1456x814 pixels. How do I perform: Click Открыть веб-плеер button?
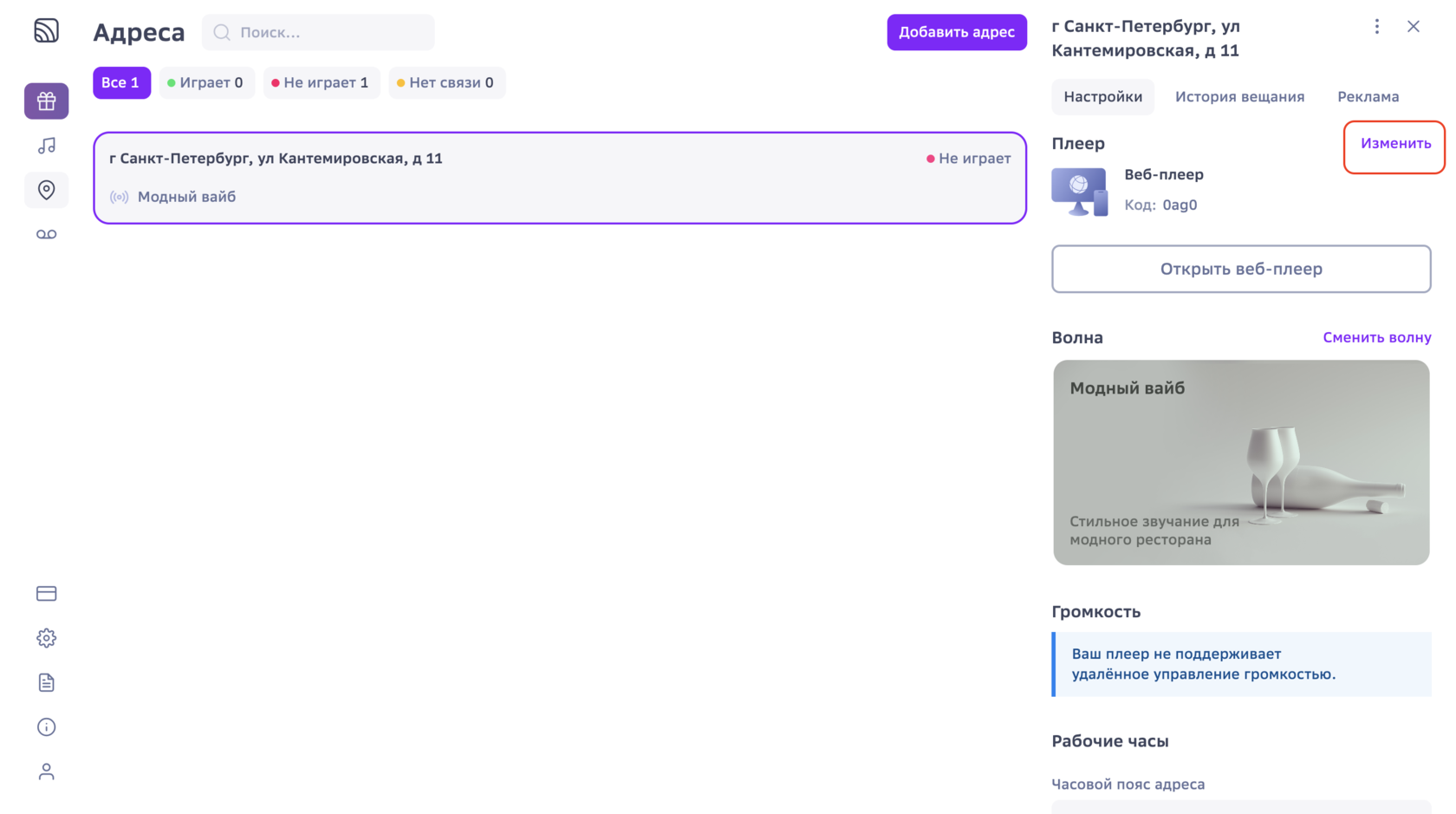1241,269
